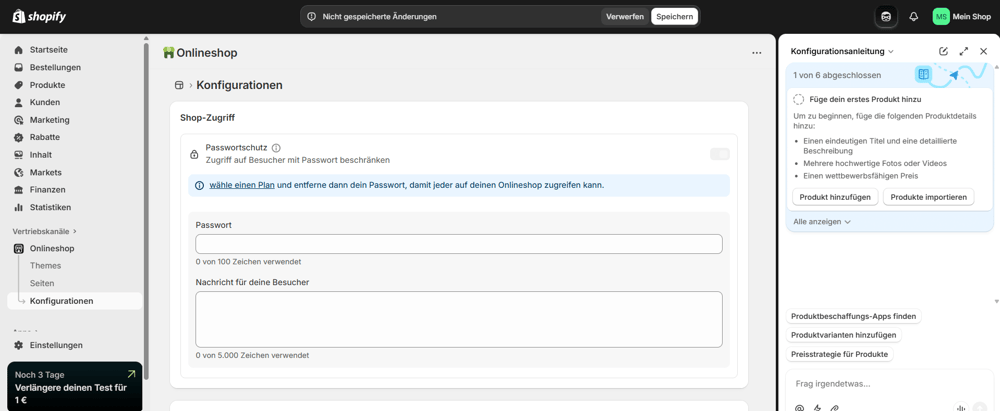Toggle the Passwortschutz switch
The width and height of the screenshot is (1000, 411).
tap(719, 154)
